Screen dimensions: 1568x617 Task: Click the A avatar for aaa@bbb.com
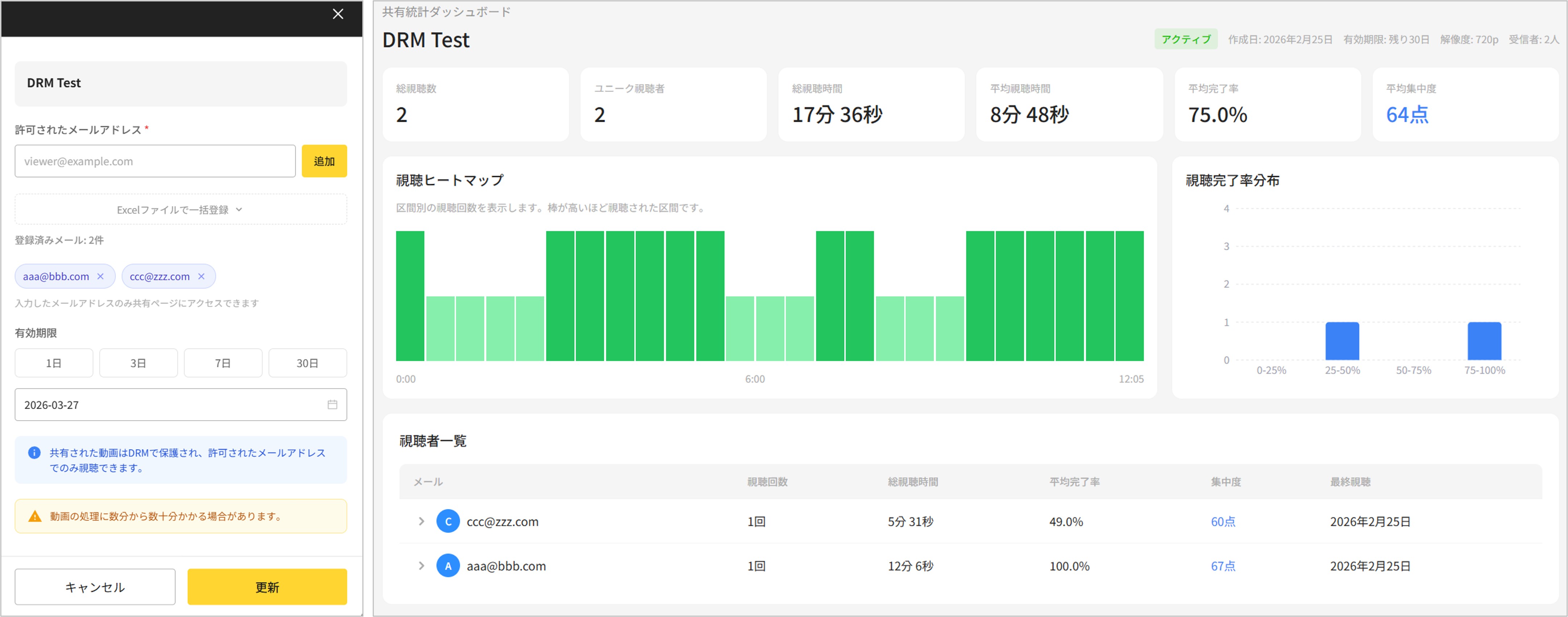(448, 566)
